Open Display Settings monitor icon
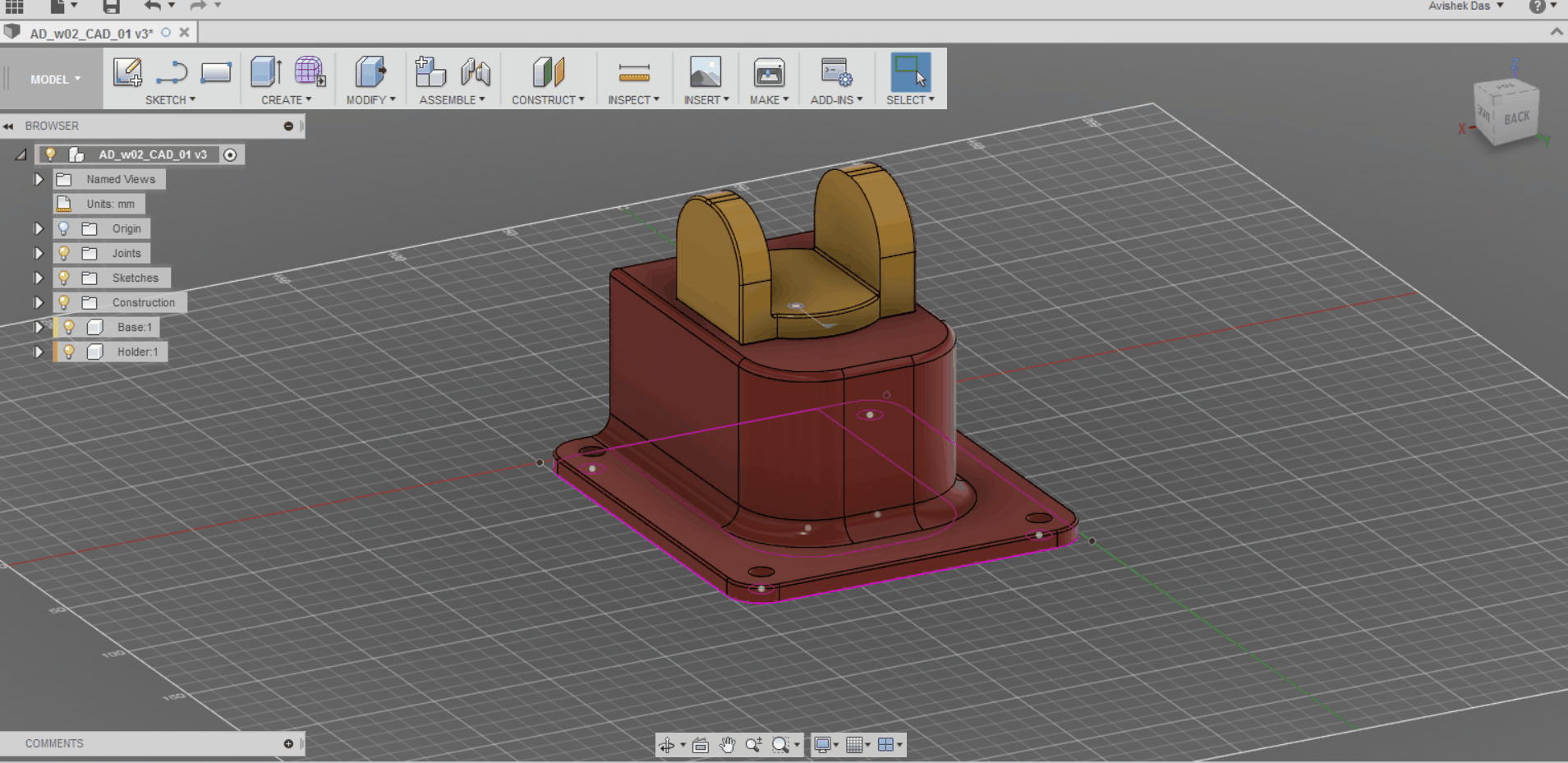 821,745
